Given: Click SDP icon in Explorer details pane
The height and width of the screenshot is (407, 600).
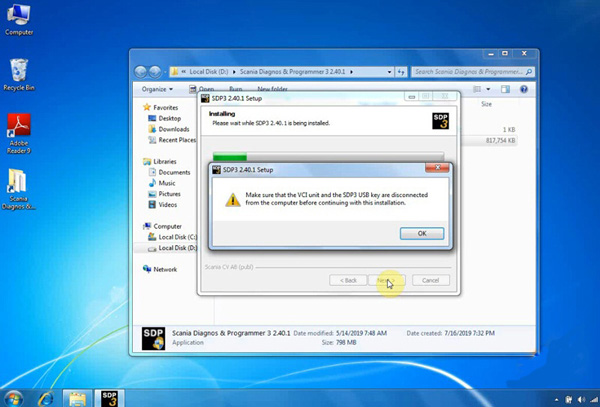Looking at the screenshot, I should [153, 338].
